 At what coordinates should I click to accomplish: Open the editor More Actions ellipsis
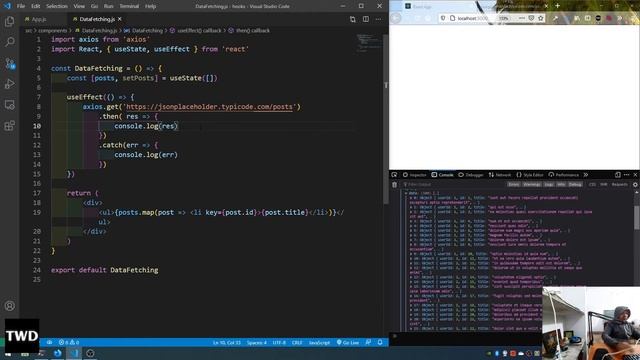coord(378,19)
